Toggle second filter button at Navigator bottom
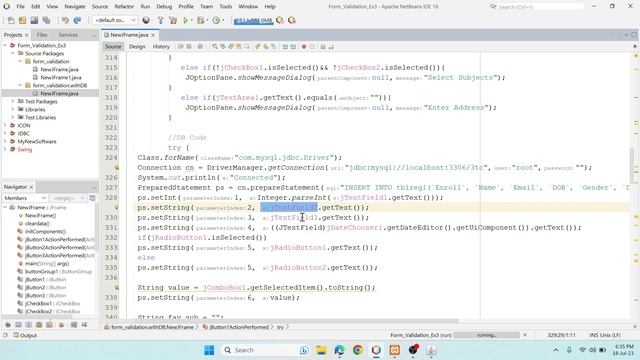 coord(18,325)
